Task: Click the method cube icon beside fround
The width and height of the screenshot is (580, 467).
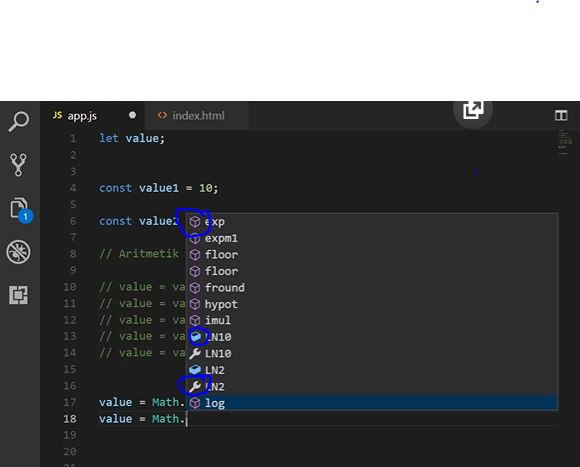Action: pos(195,288)
